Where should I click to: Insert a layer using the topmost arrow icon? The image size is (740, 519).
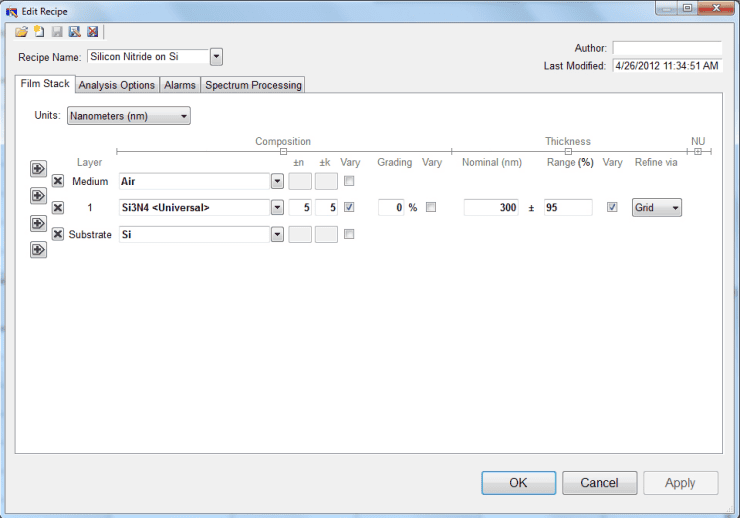tap(39, 169)
